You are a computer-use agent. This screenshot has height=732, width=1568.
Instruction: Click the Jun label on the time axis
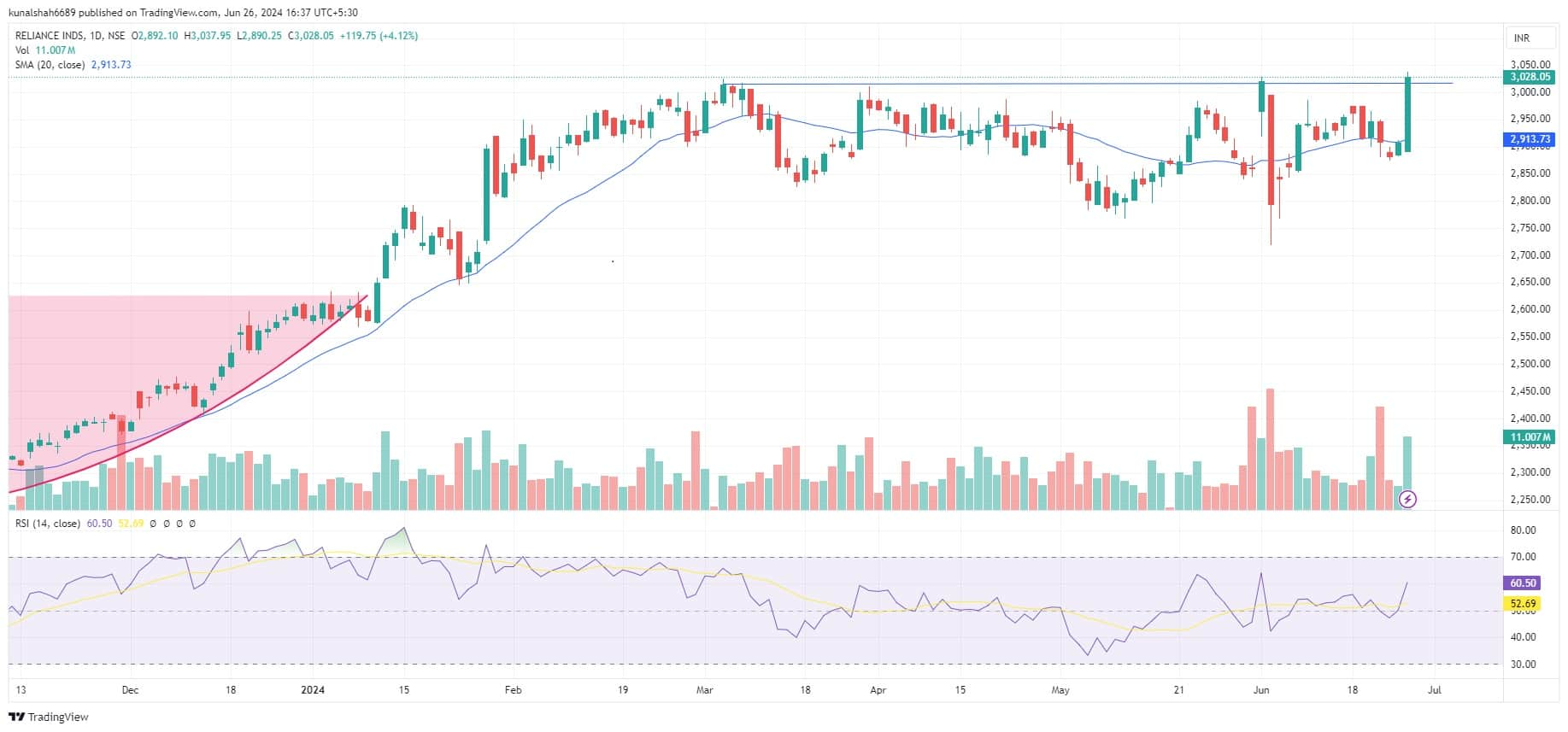[1261, 690]
